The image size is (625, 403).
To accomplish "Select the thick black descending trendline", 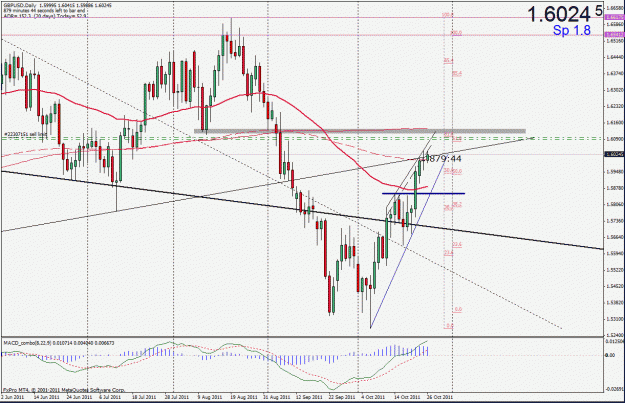I will pos(302,211).
